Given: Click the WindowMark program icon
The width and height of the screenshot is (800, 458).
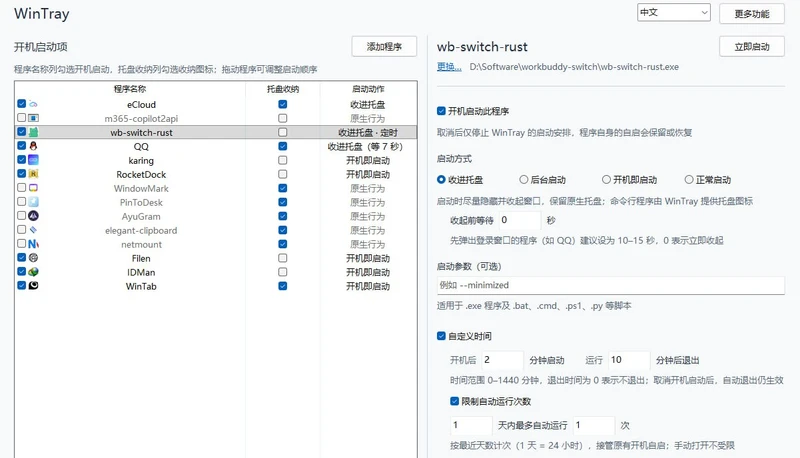Looking at the screenshot, I should 33,188.
